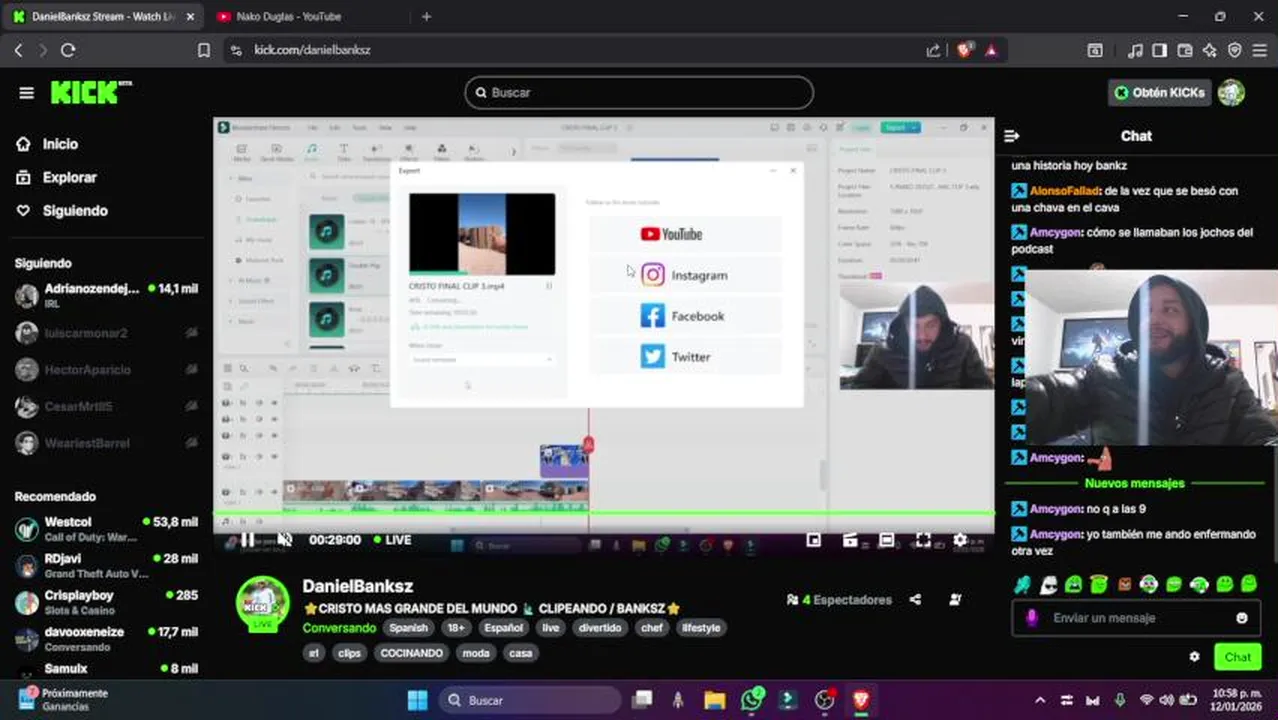
Task: Open File Explorer from taskbar
Action: pos(714,700)
